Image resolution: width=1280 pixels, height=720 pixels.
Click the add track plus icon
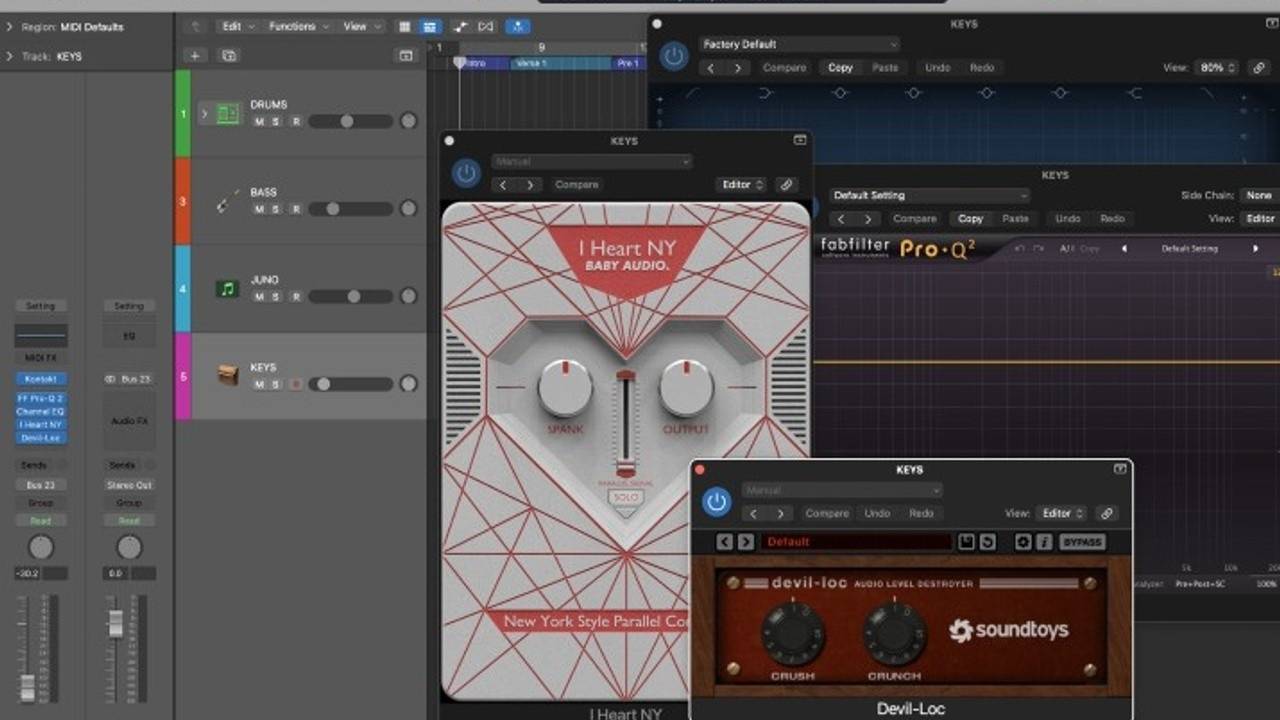tap(194, 55)
